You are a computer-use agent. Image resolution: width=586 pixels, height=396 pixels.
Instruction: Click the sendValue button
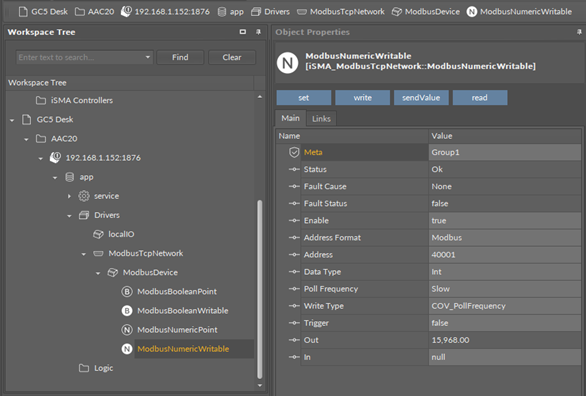click(421, 98)
